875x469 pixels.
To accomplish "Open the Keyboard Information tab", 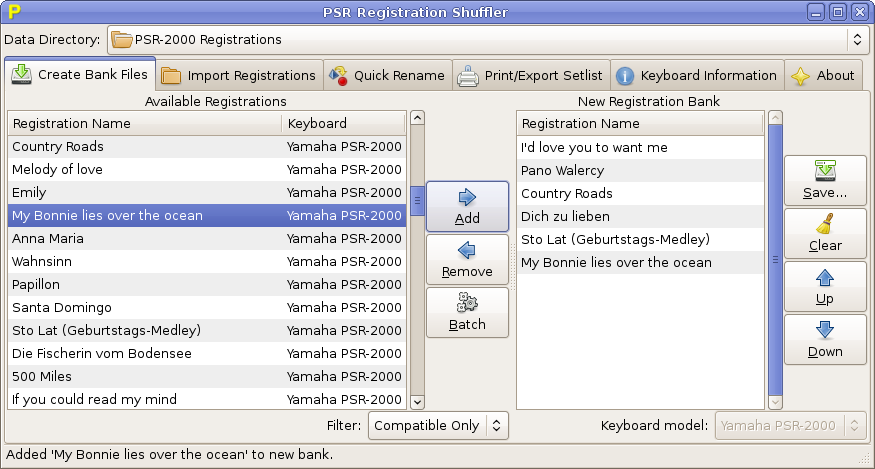I will 696,75.
